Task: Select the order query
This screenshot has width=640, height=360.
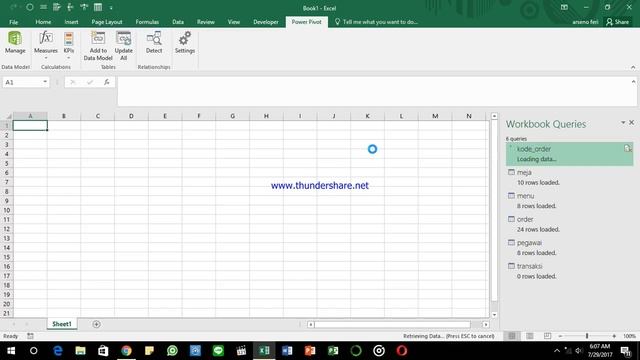Action: [x=569, y=224]
